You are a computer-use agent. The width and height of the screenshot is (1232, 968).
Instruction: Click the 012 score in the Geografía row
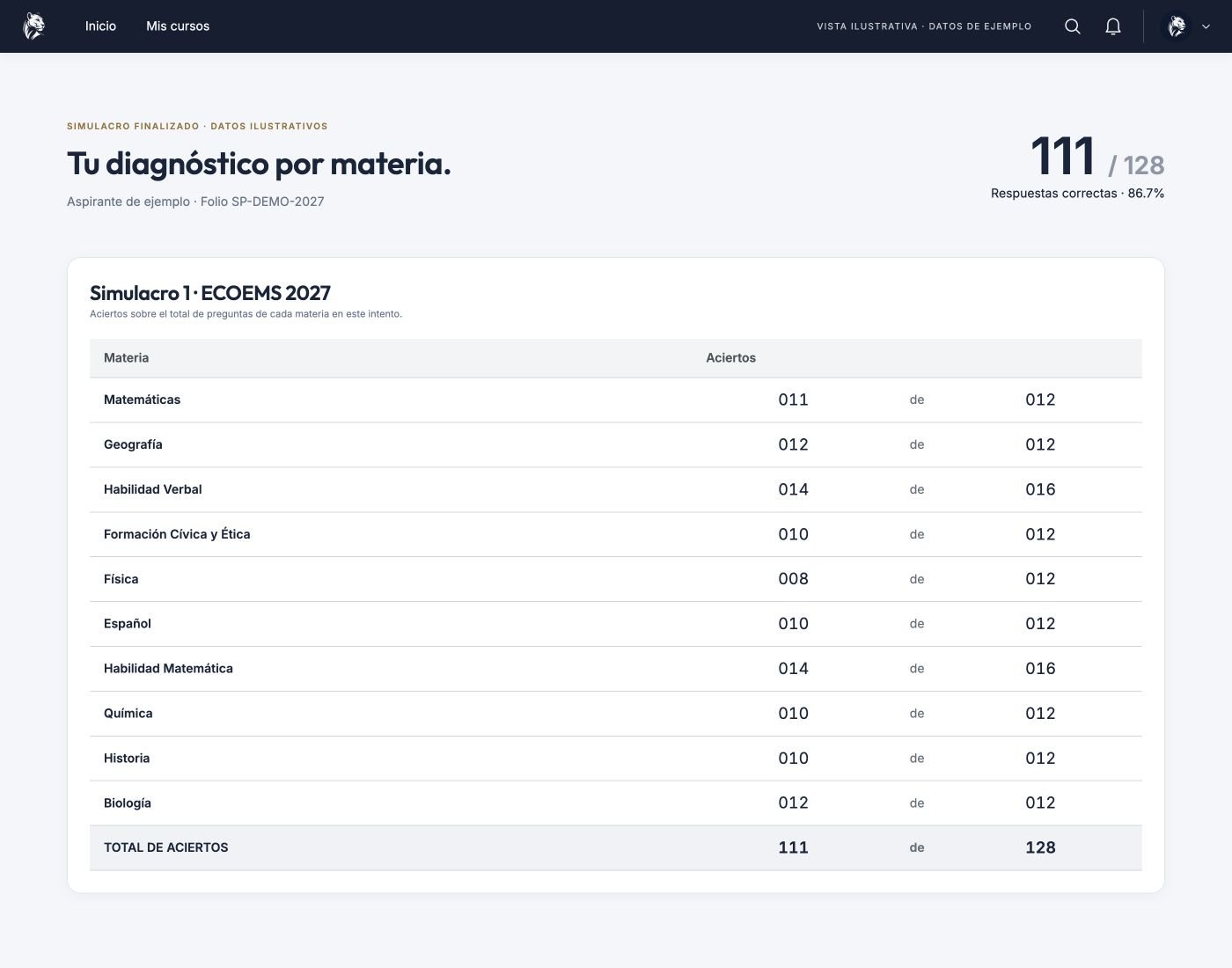point(793,444)
